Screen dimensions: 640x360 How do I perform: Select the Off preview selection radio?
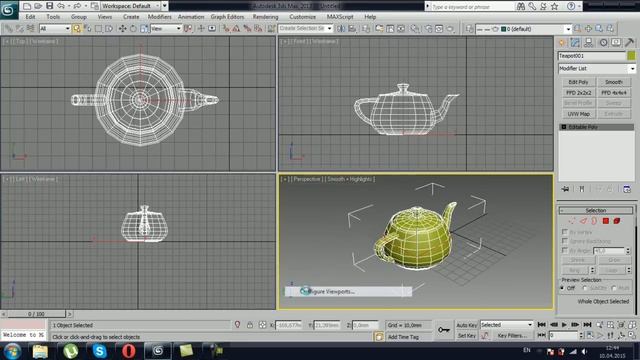pos(563,288)
